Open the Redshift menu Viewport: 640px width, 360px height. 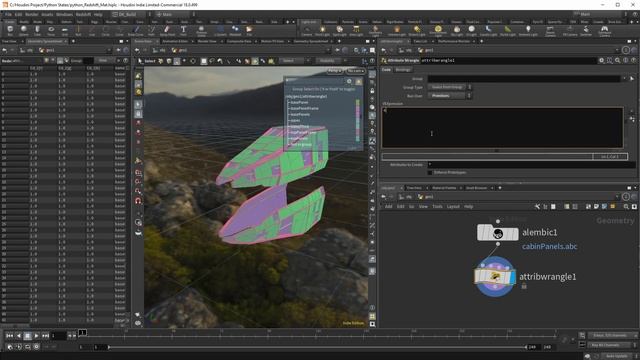[83, 14]
